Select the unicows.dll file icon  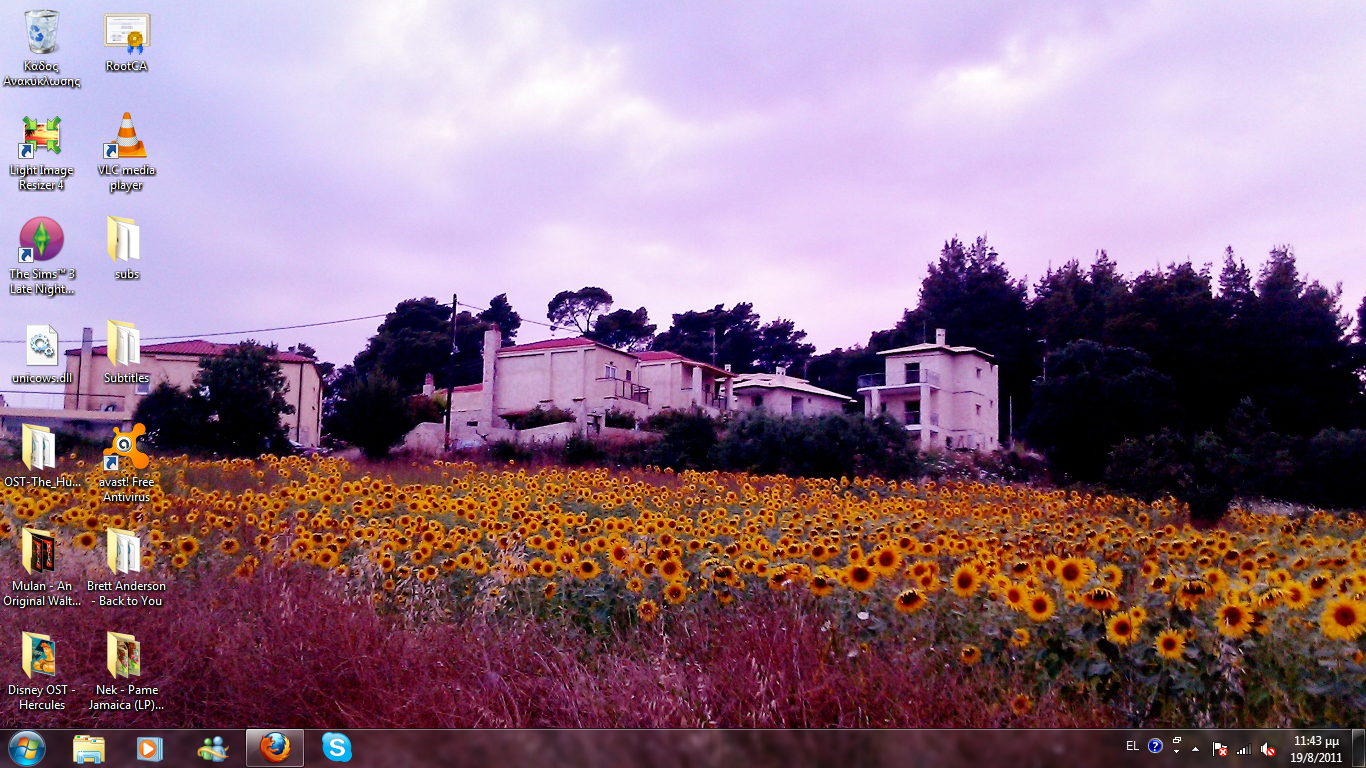(x=42, y=354)
